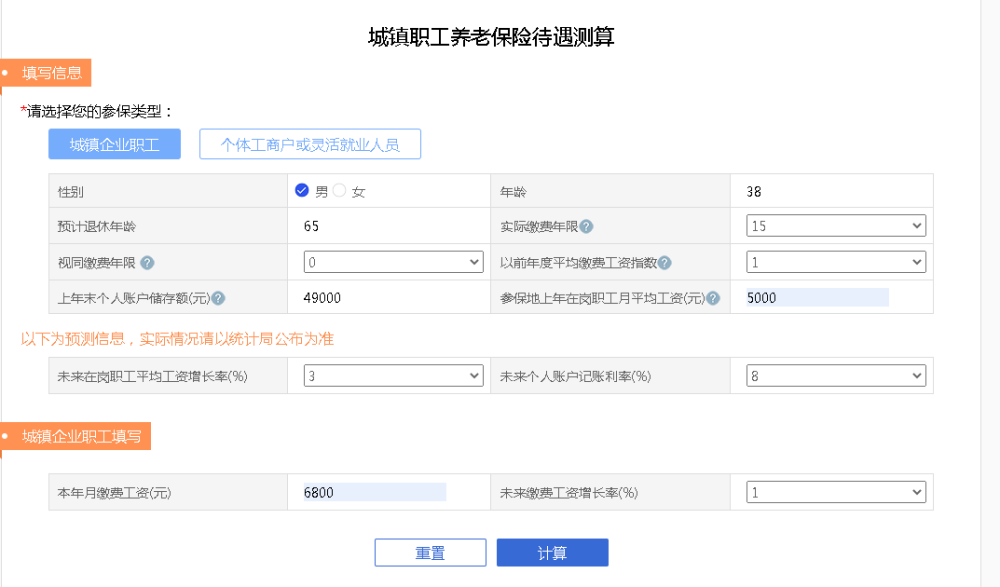Choose the 女 gender radio button
Image resolution: width=1000 pixels, height=587 pixels.
[339, 190]
